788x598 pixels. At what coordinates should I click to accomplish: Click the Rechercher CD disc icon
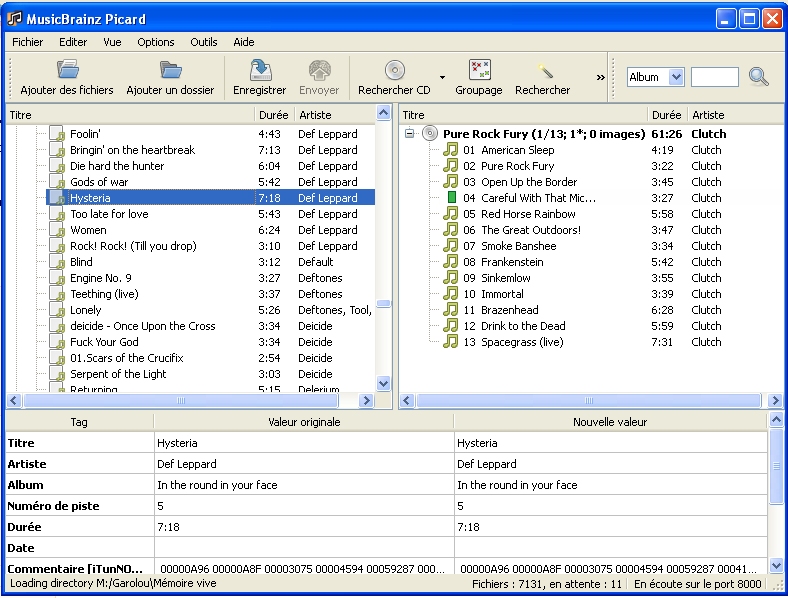coord(394,70)
